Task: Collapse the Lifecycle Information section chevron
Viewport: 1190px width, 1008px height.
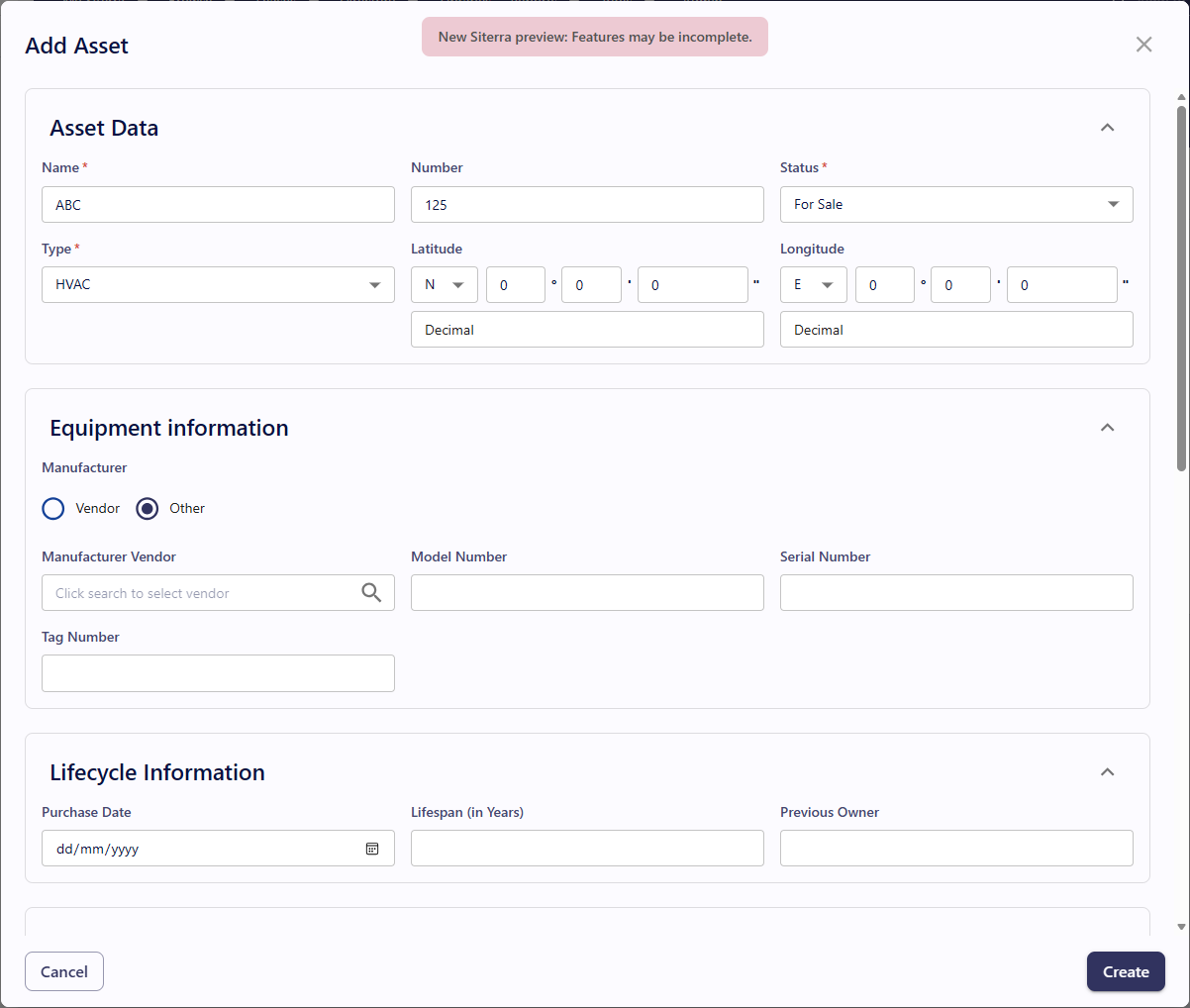Action: [x=1108, y=772]
